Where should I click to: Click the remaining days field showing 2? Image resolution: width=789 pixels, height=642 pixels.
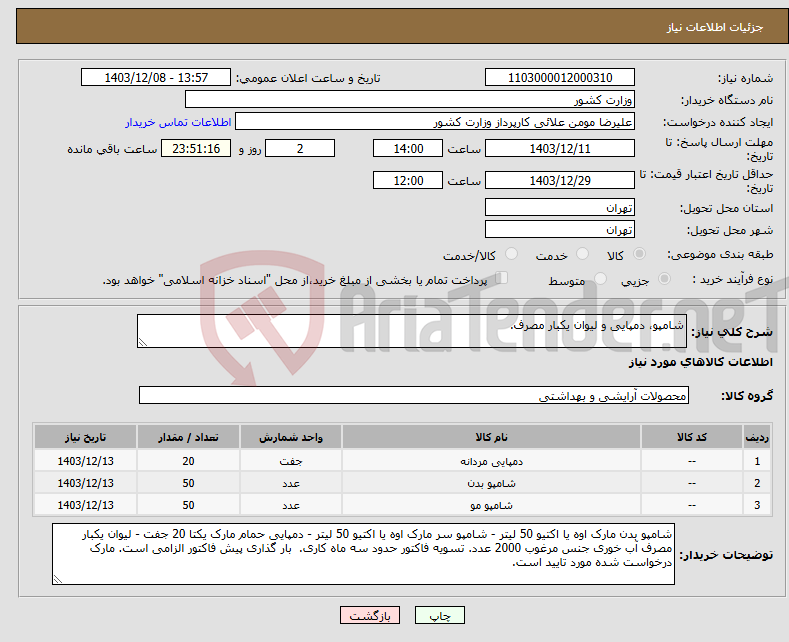click(300, 148)
